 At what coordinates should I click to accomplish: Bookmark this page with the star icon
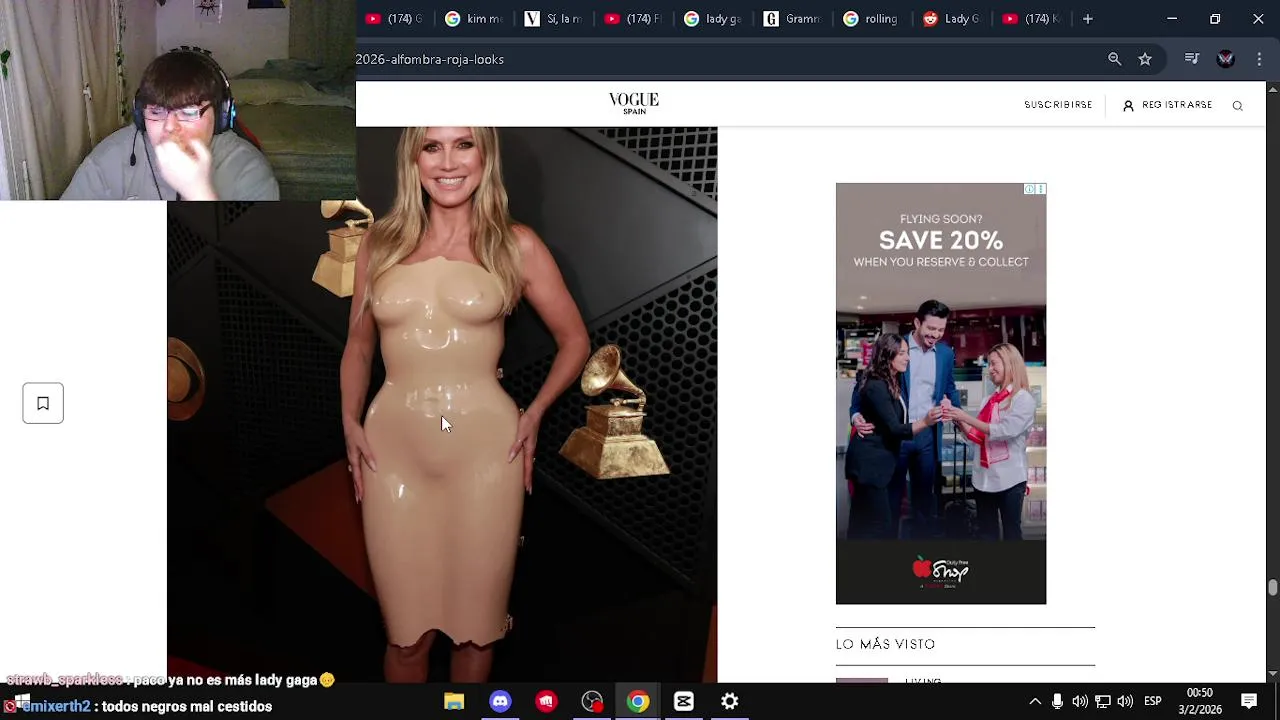[x=1145, y=59]
